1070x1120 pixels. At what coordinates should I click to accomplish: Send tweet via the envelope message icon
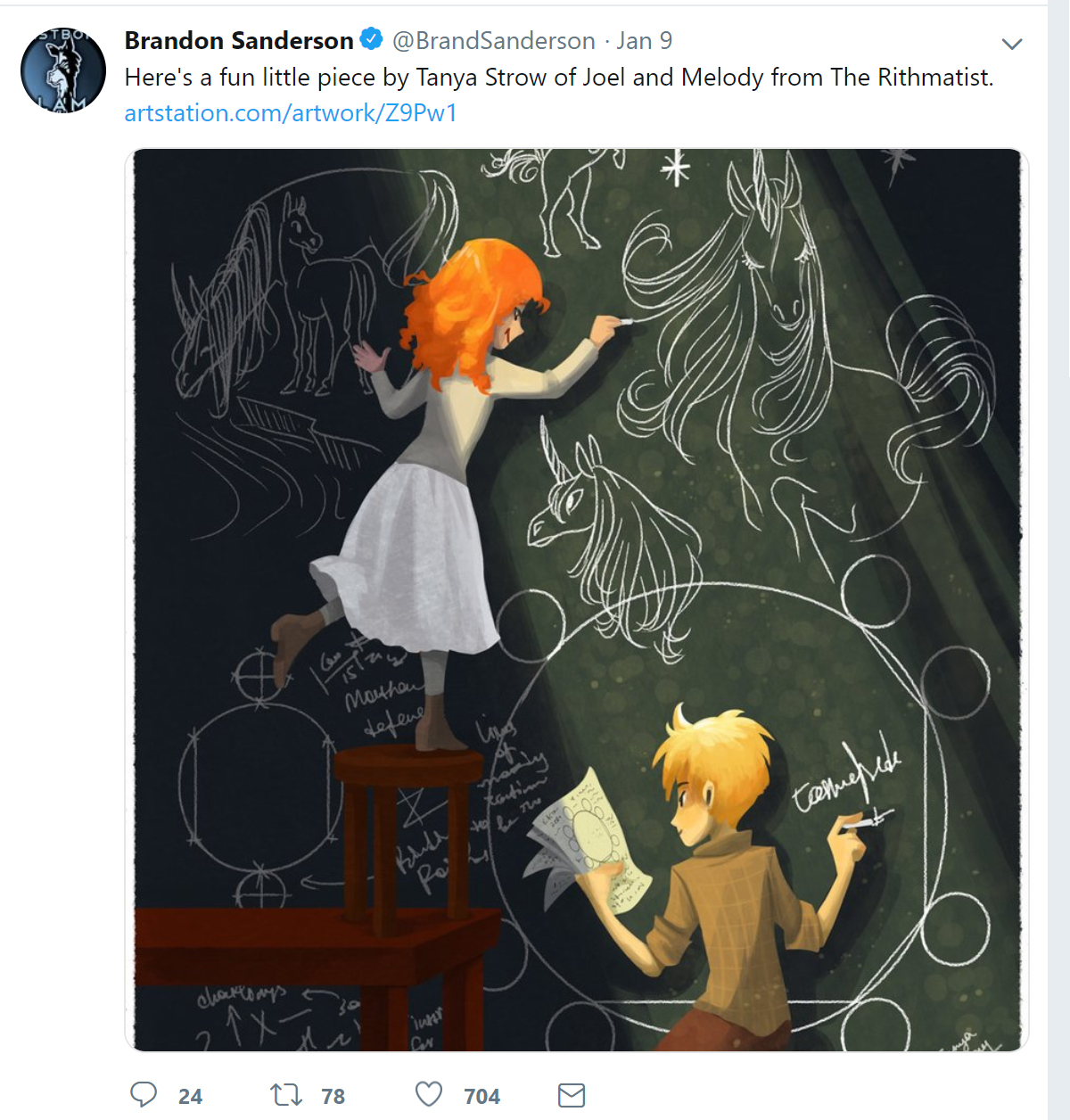pos(572,1095)
